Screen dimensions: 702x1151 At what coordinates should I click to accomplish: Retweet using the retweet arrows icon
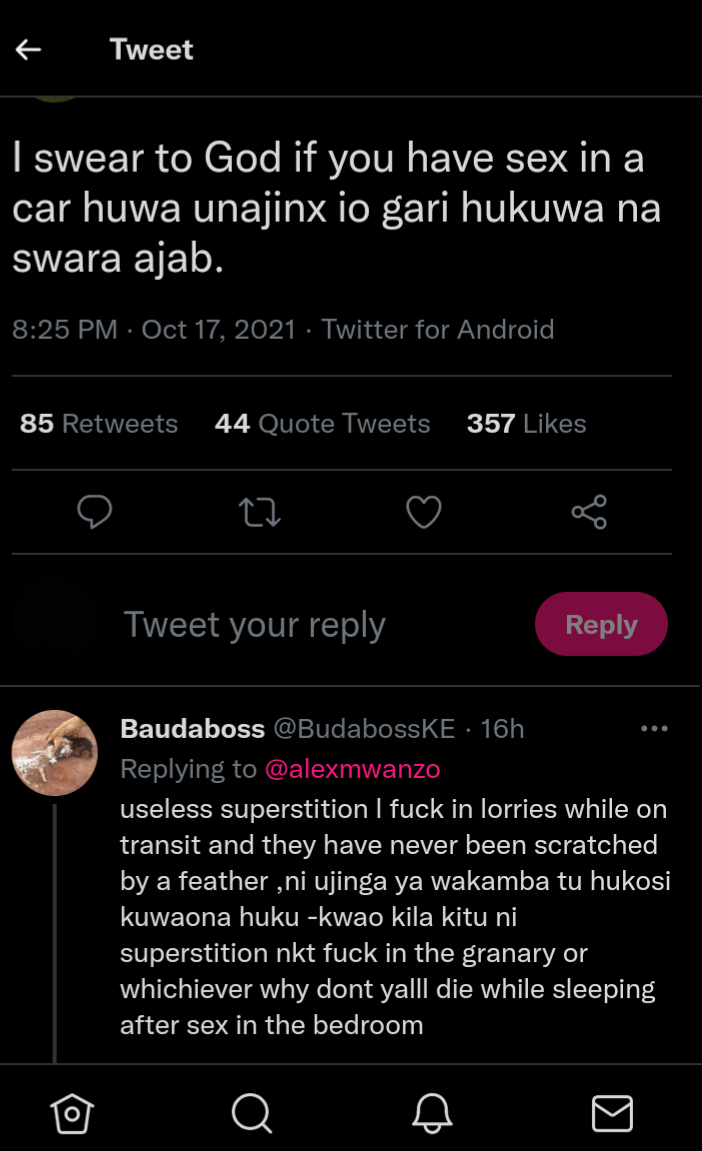(x=260, y=513)
